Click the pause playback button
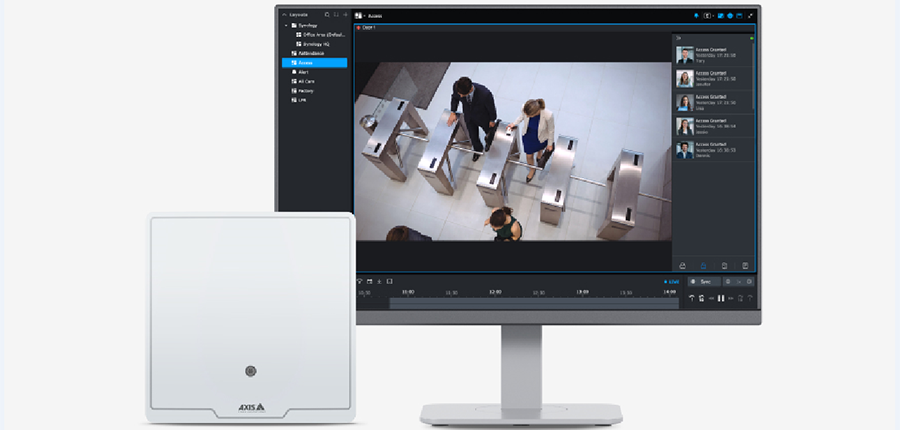Screen dimensions: 900x430 (720, 298)
